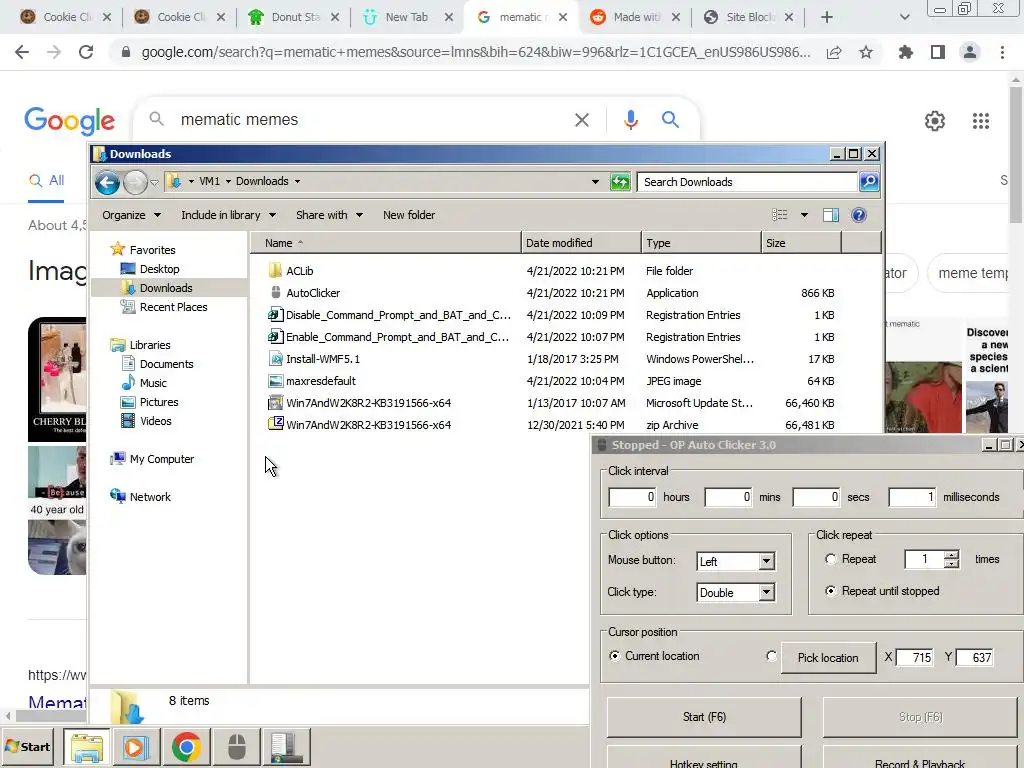Refresh the Downloads folder view

620,182
